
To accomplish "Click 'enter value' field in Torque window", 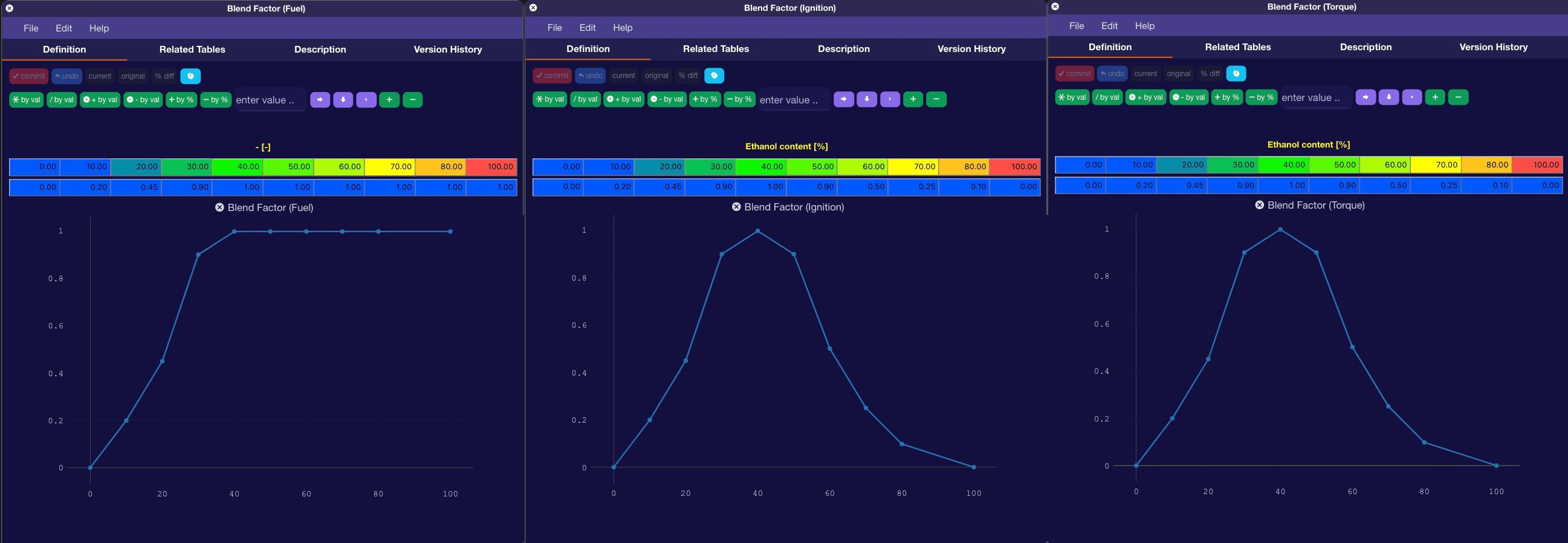I will (x=1316, y=98).
